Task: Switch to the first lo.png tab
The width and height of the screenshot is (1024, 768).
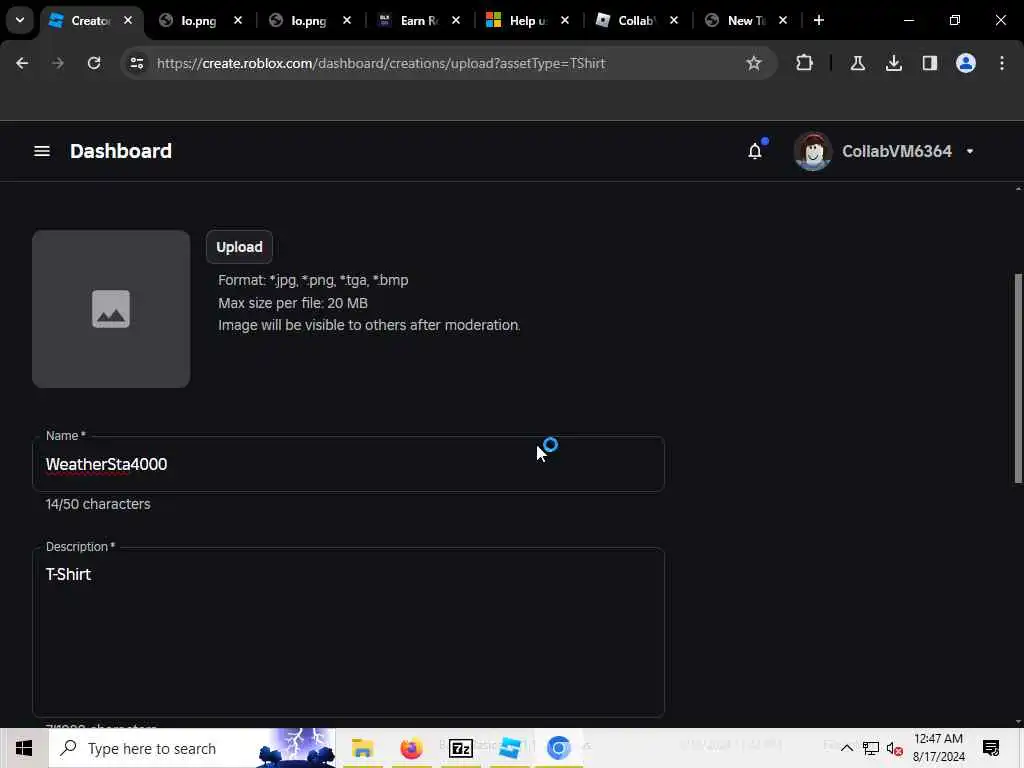Action: coord(199,21)
